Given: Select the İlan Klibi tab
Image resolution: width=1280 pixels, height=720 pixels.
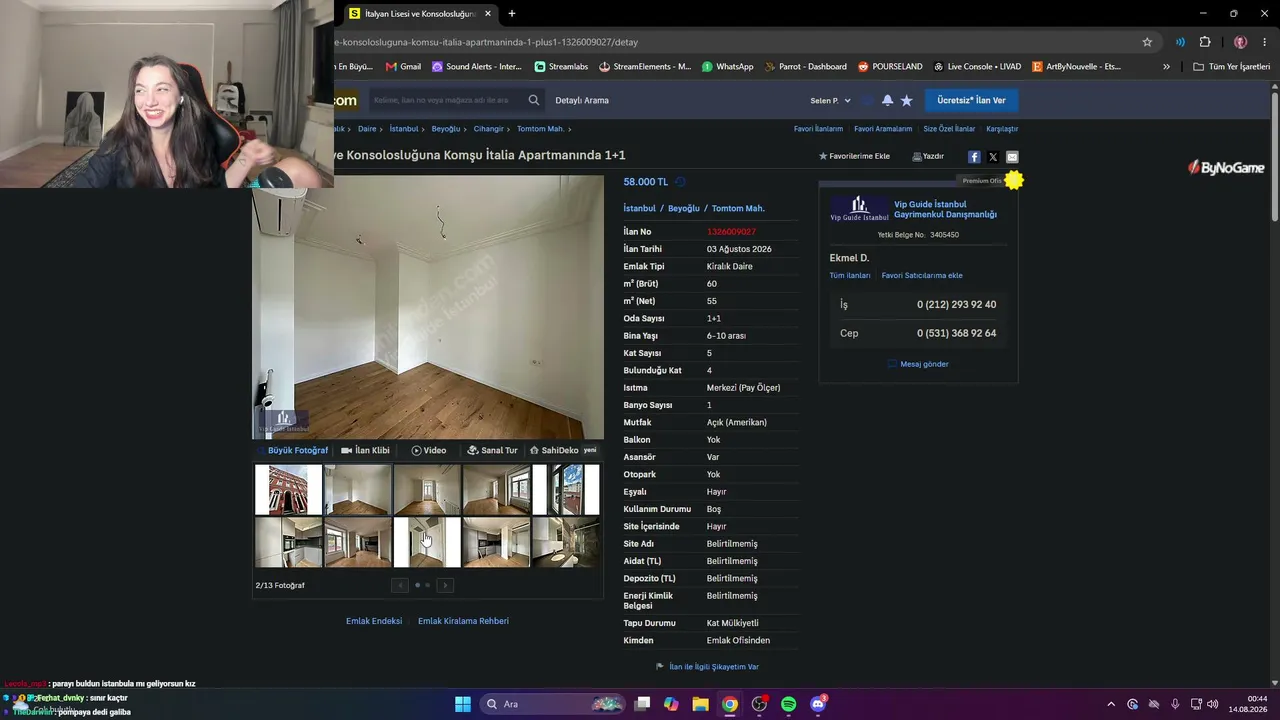Looking at the screenshot, I should click(x=365, y=450).
